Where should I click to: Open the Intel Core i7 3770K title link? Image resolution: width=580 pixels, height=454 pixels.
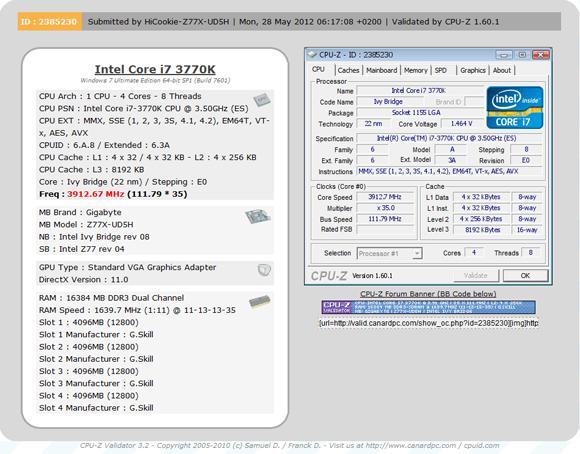coord(155,69)
